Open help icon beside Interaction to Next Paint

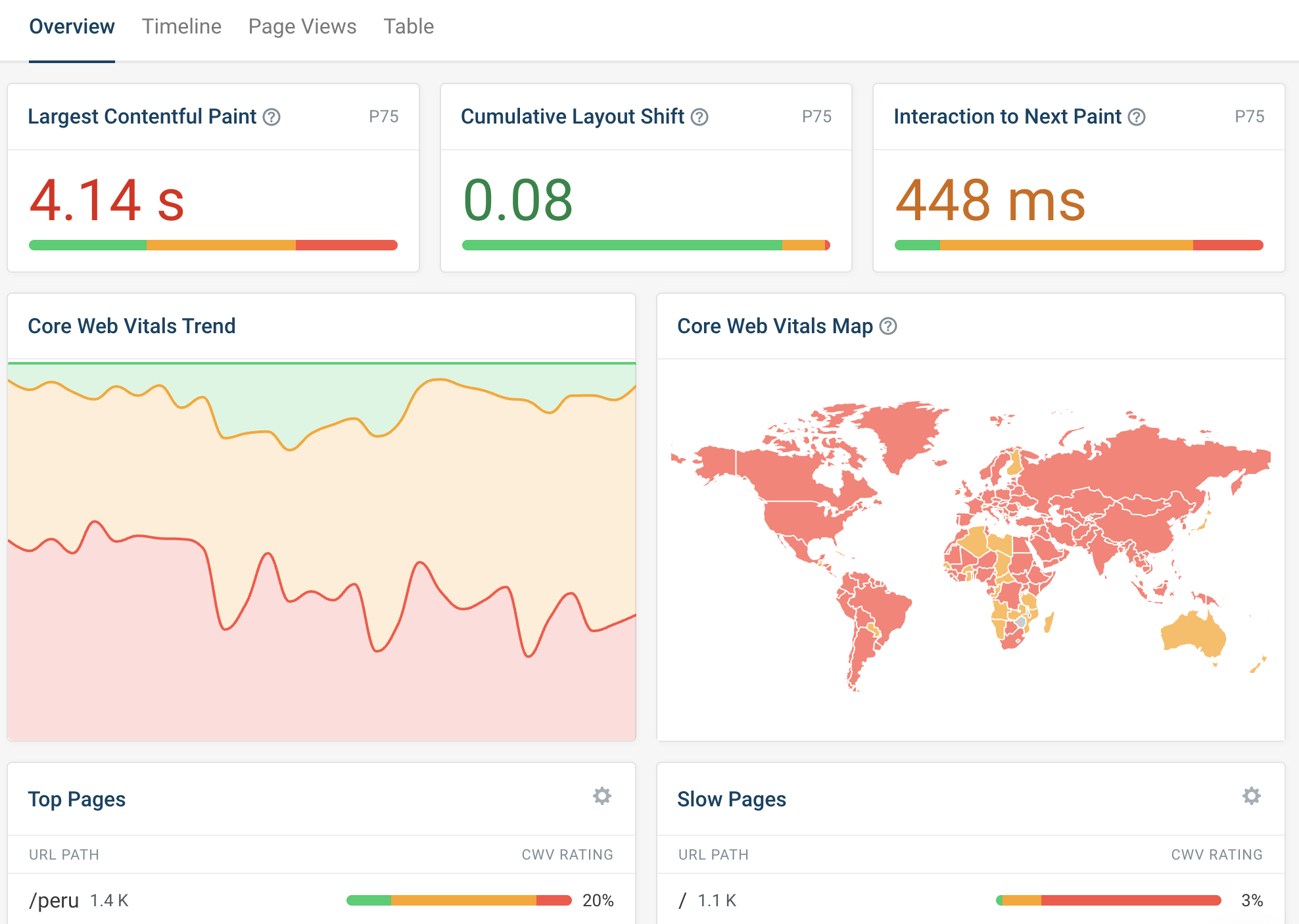(x=1137, y=117)
